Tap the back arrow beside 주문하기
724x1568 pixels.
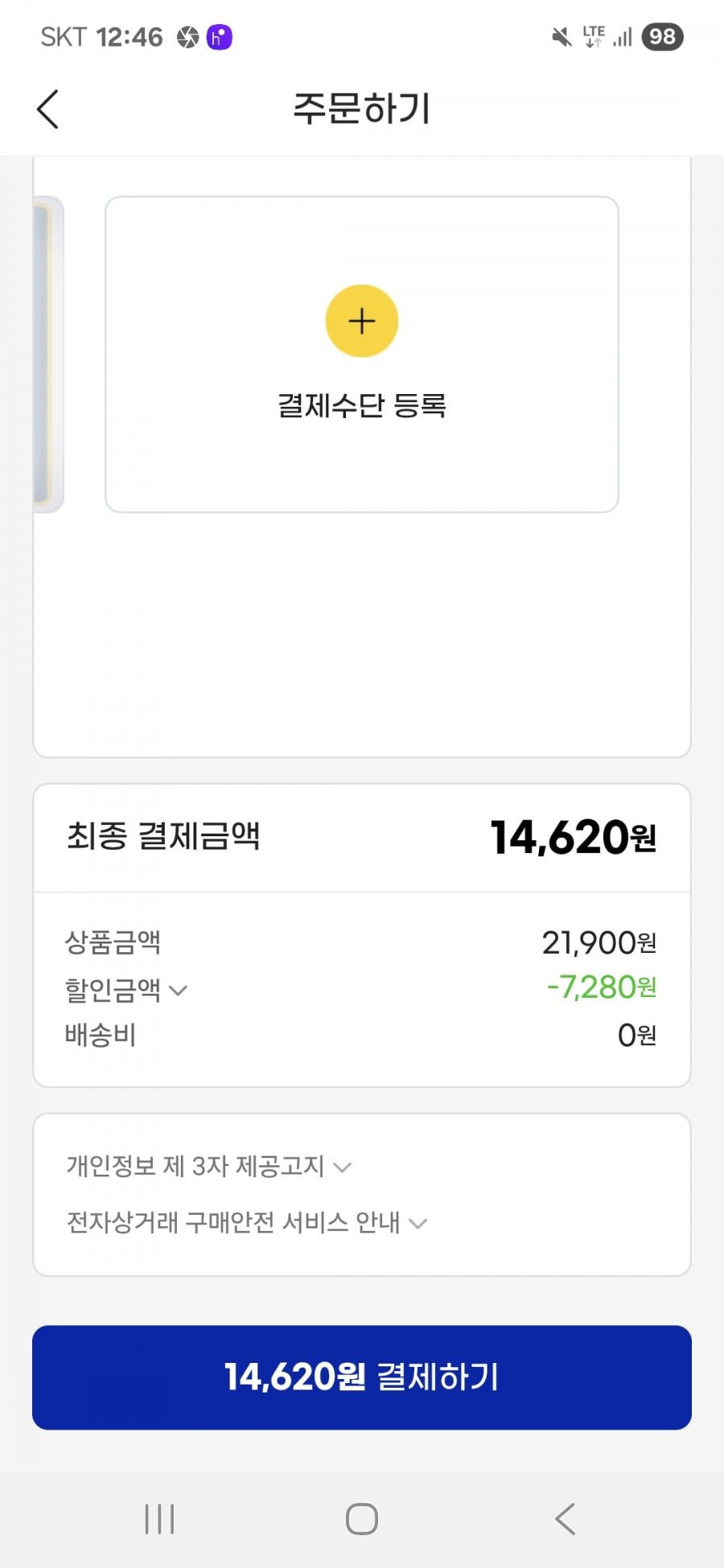pyautogui.click(x=48, y=109)
